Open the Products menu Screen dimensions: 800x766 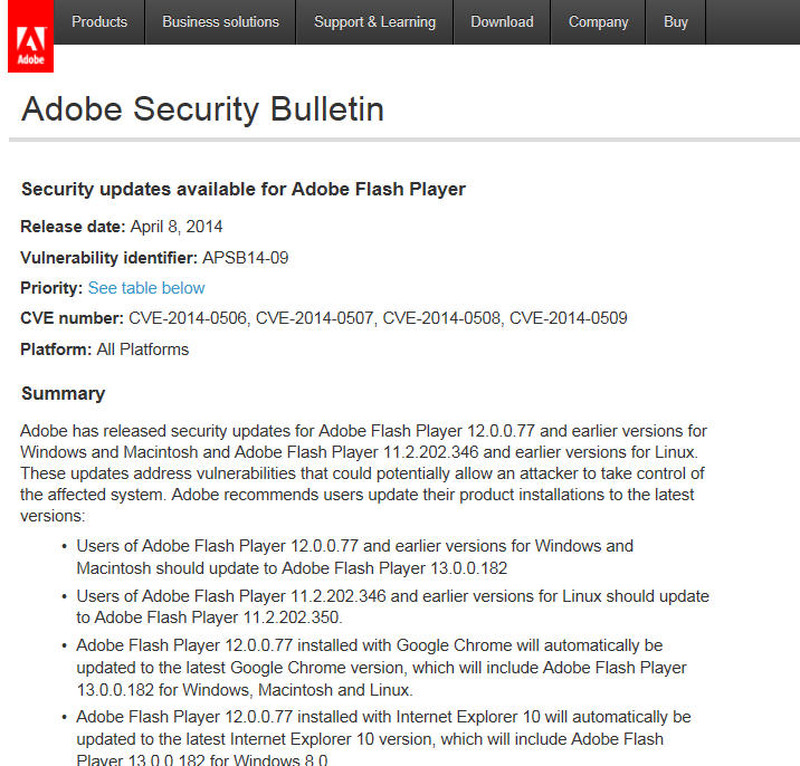click(x=99, y=21)
